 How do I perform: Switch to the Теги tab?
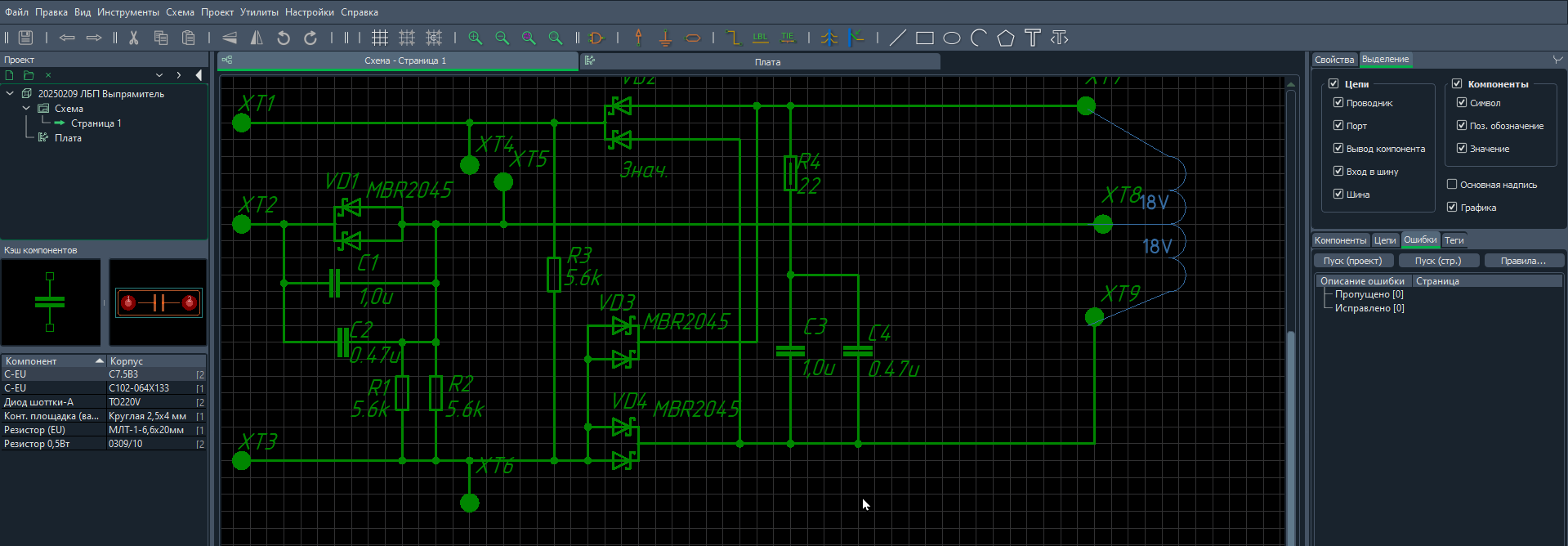[x=1454, y=240]
